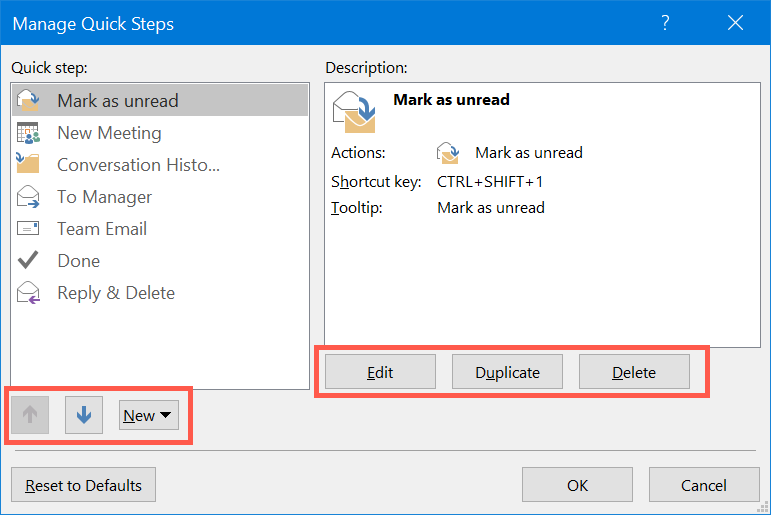Select the New Meeting calendar icon
Image resolution: width=771 pixels, height=515 pixels.
(28, 133)
